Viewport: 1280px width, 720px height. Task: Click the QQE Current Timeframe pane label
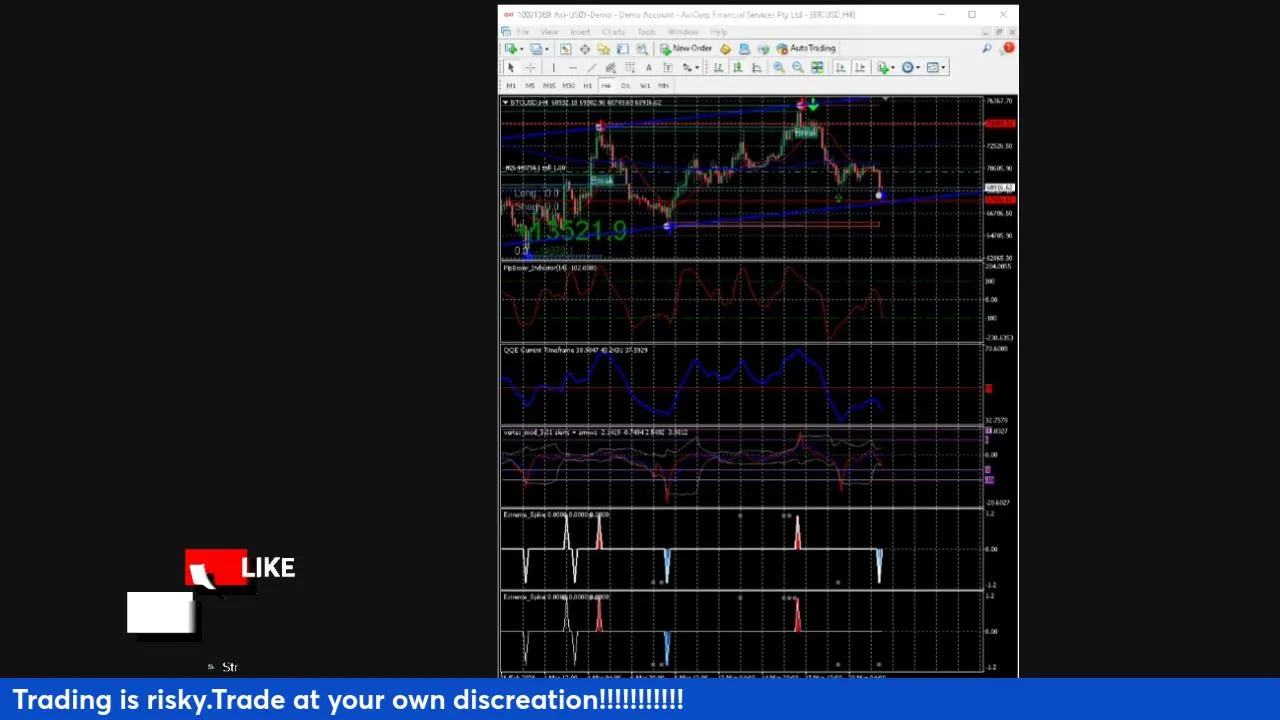pos(574,350)
